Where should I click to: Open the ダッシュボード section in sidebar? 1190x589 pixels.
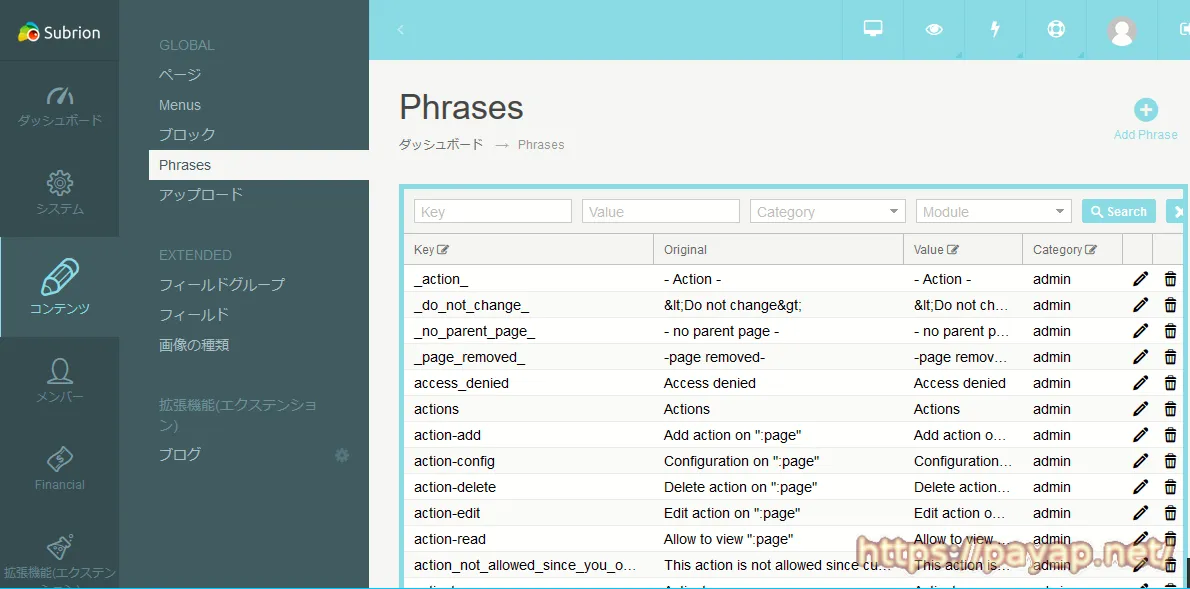pyautogui.click(x=60, y=106)
